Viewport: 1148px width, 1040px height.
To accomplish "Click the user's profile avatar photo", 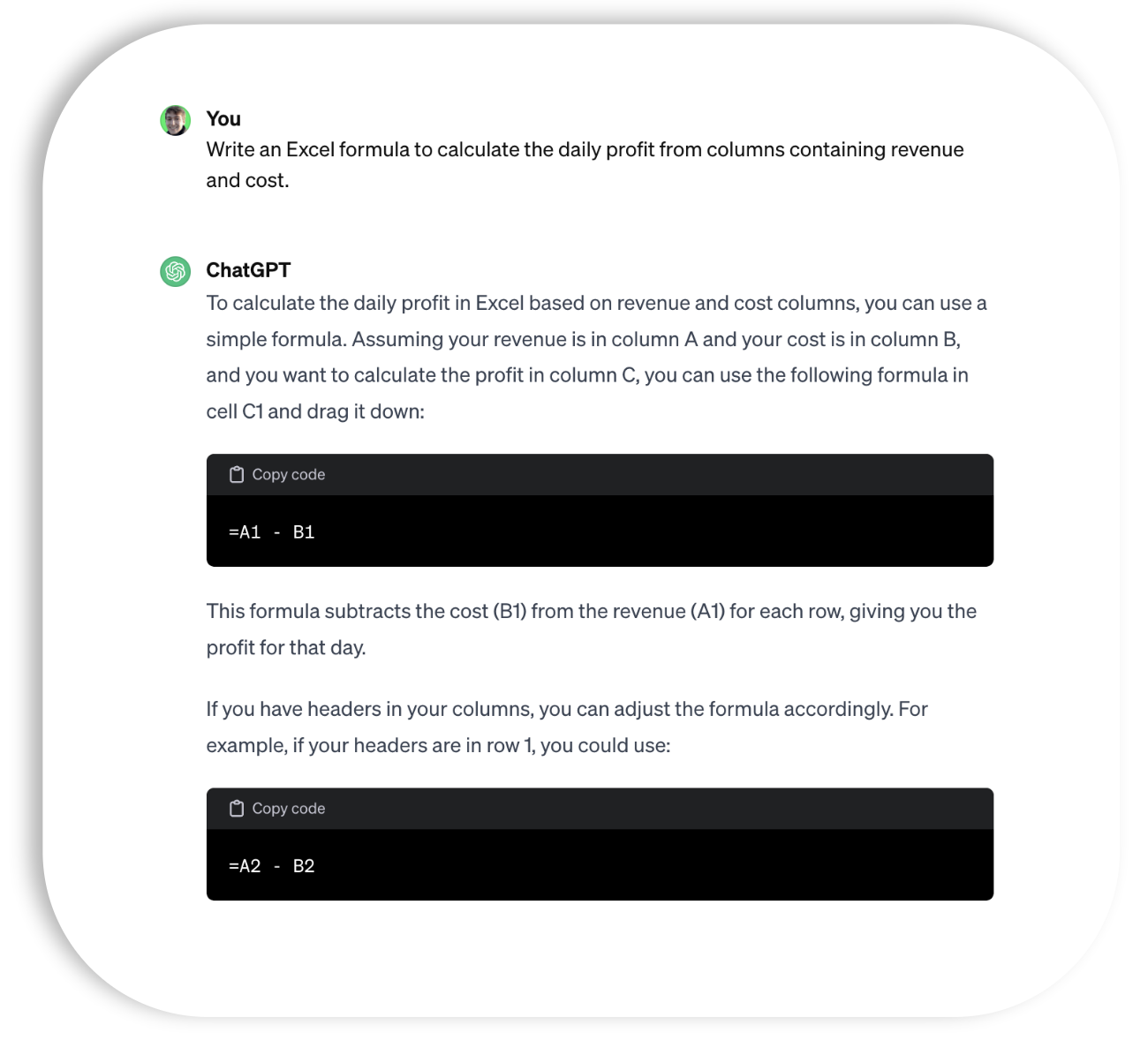I will pos(175,121).
